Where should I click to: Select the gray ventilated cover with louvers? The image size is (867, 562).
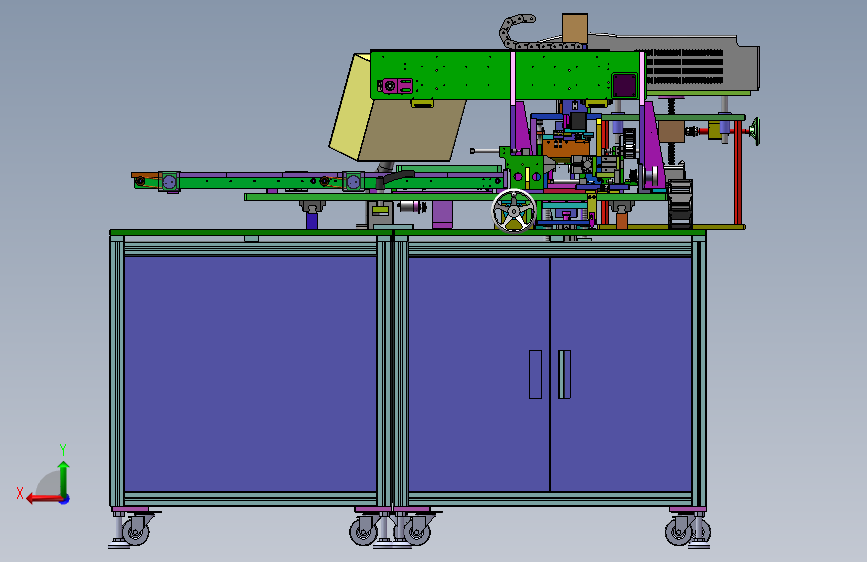pos(702,64)
